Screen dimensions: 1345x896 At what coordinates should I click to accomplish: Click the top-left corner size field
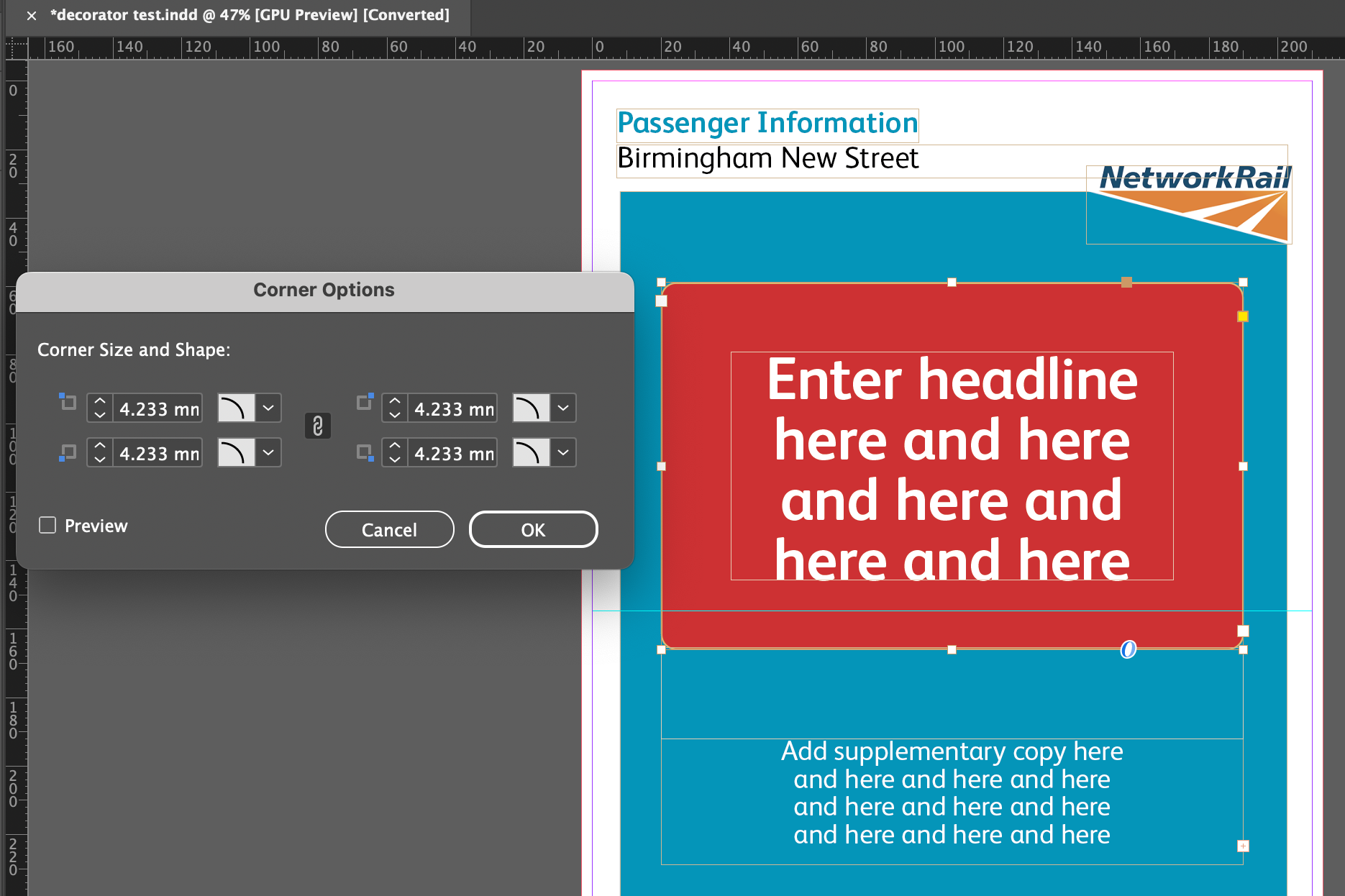point(158,408)
